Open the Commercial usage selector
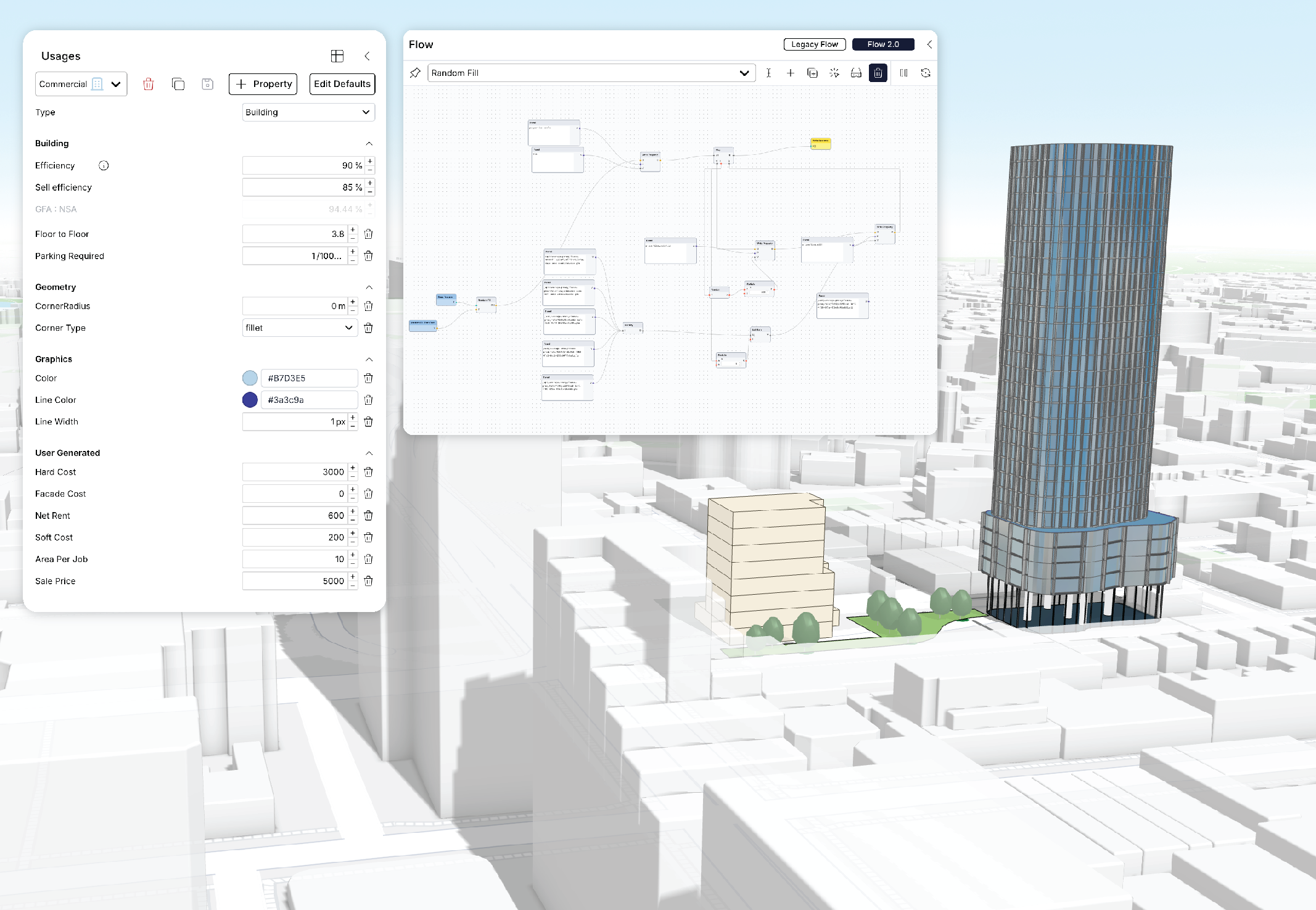 pos(81,84)
